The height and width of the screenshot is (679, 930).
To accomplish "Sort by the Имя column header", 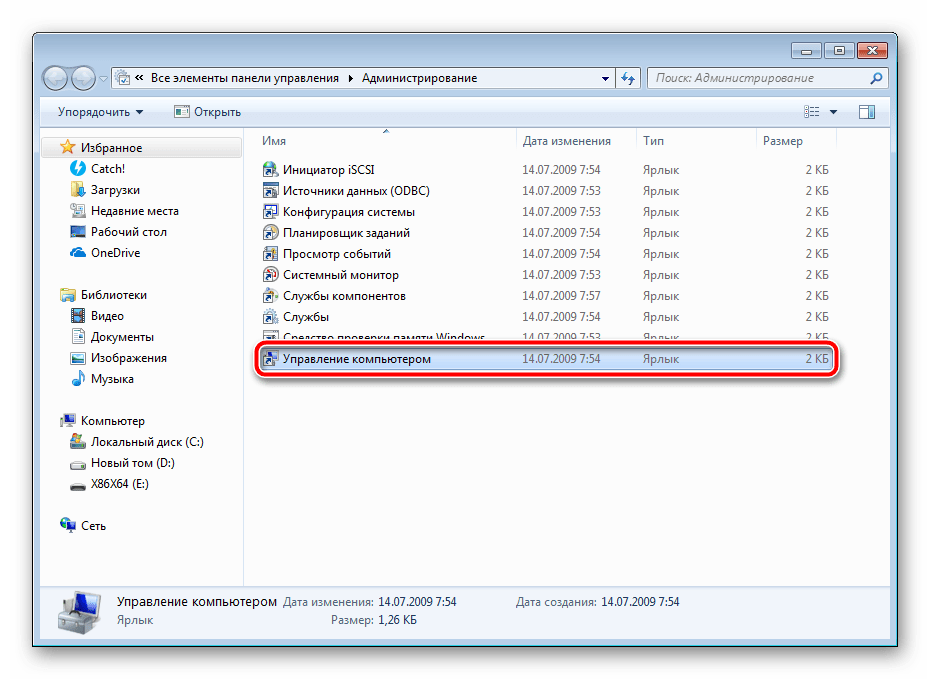I will [386, 141].
